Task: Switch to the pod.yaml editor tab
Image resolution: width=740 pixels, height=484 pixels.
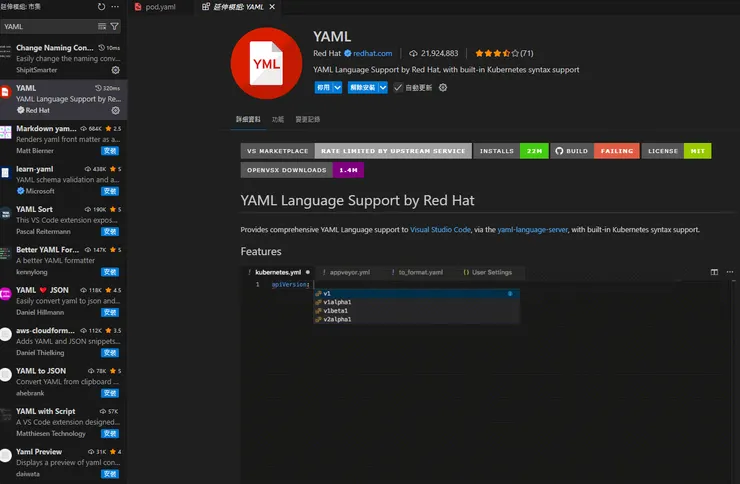Action: click(x=160, y=7)
